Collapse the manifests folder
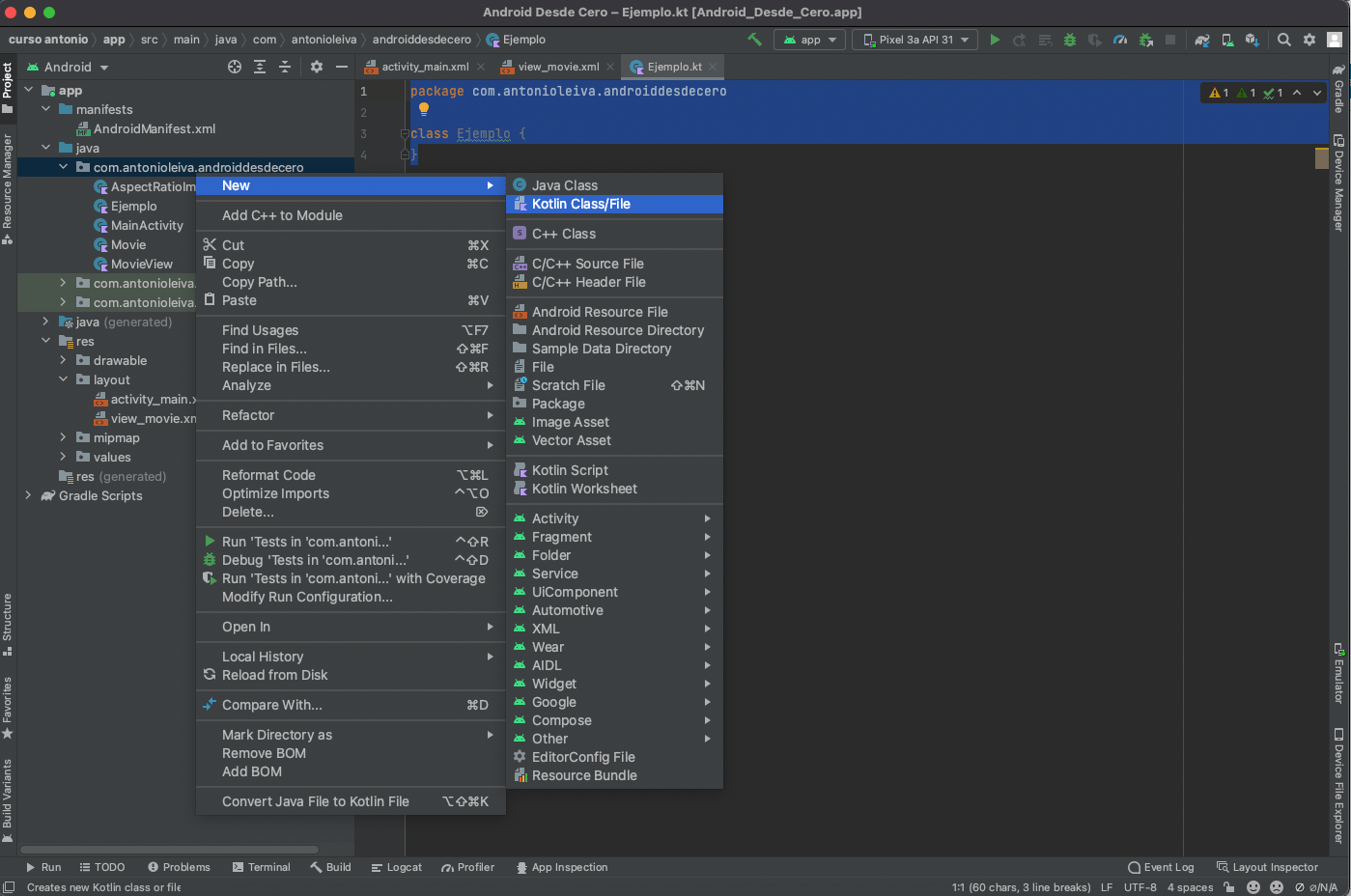 click(x=45, y=109)
